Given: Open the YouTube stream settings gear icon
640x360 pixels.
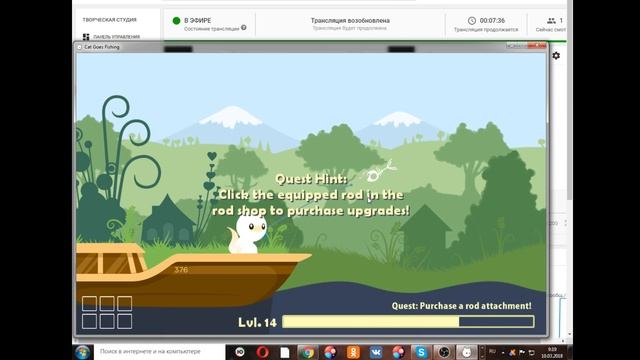Looking at the screenshot, I should 556,56.
